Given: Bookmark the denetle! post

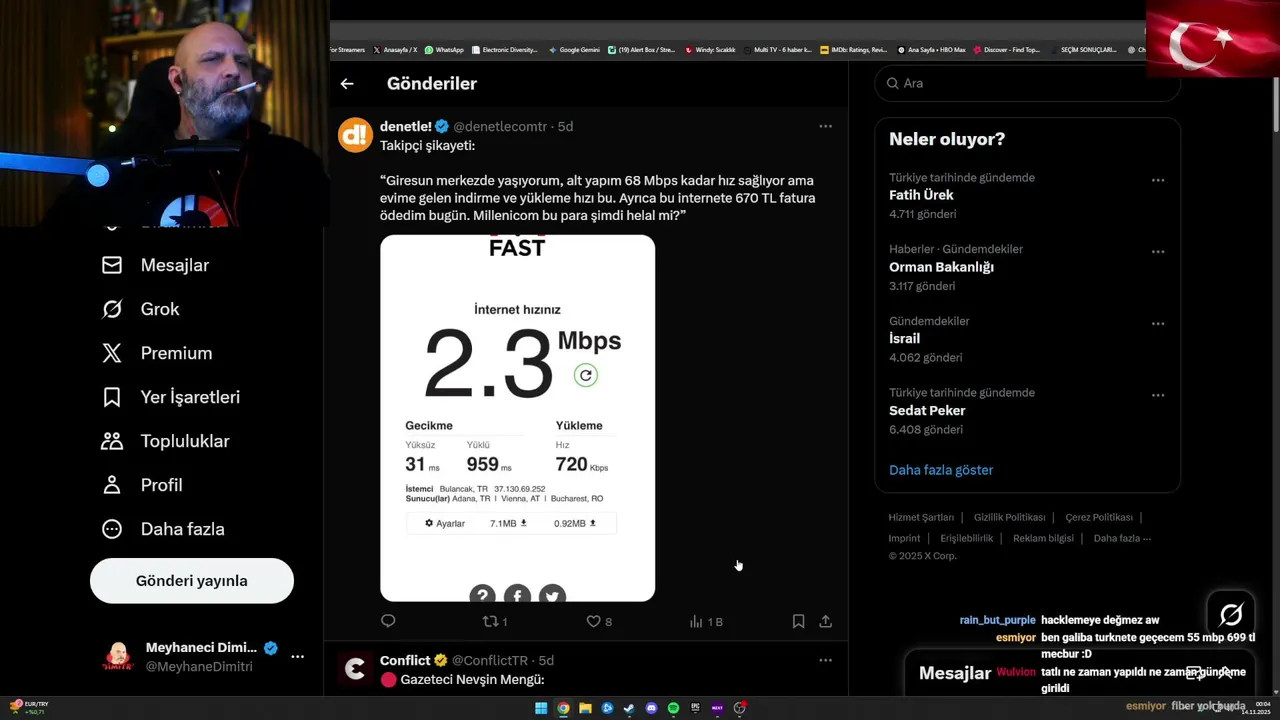Looking at the screenshot, I should (798, 621).
